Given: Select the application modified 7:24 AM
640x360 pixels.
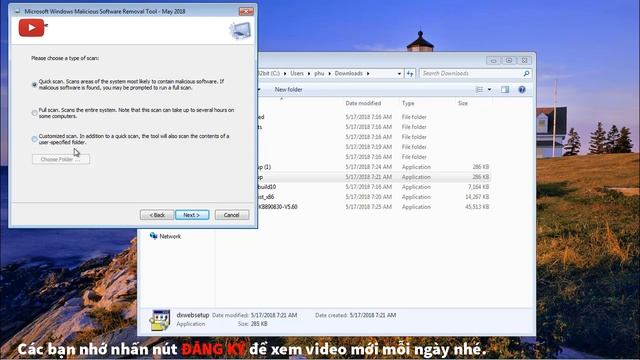Looking at the screenshot, I should (373, 167).
